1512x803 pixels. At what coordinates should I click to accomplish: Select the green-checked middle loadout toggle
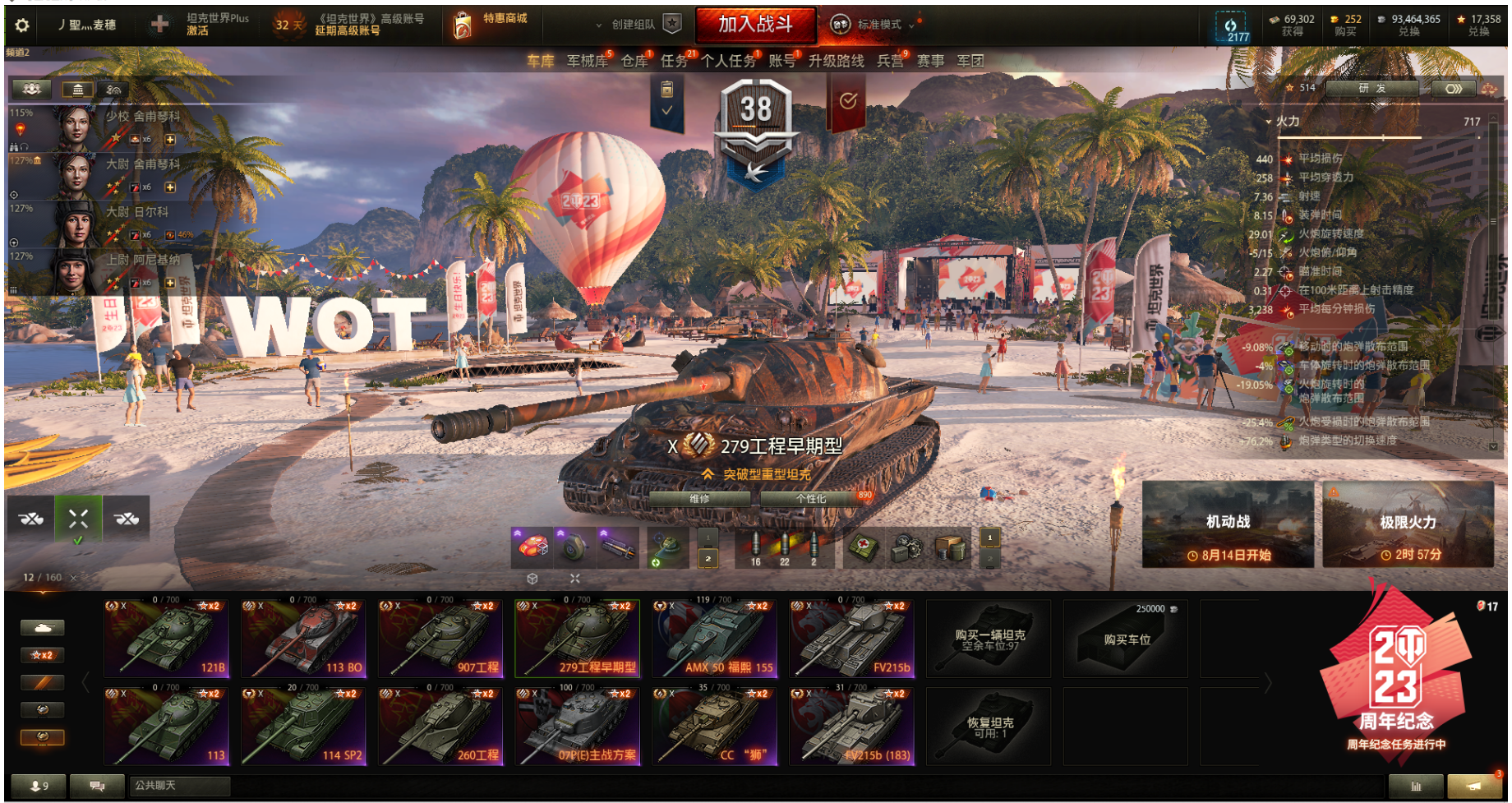pyautogui.click(x=78, y=519)
